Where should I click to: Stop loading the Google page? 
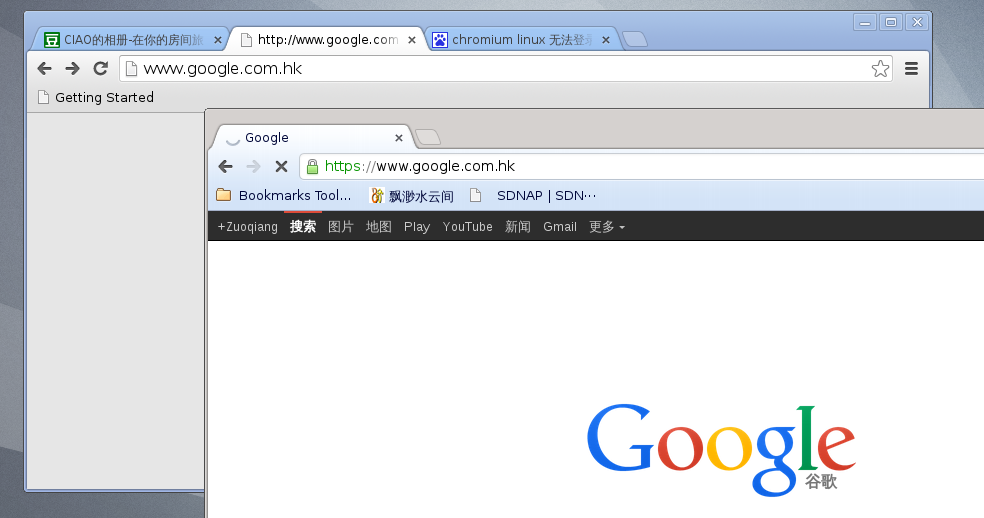(281, 166)
